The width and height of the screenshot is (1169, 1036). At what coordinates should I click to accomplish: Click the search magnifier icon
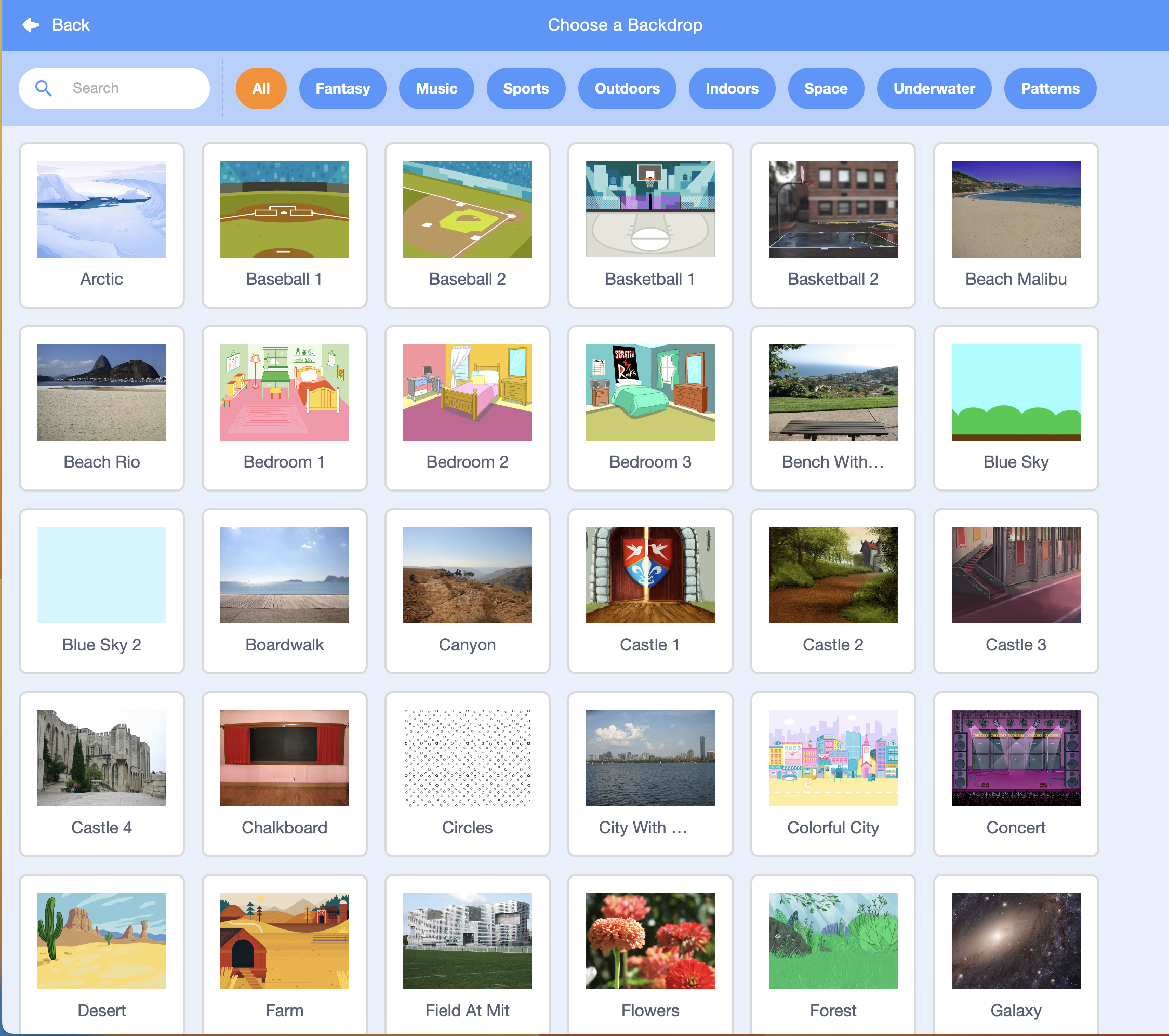pyautogui.click(x=44, y=88)
